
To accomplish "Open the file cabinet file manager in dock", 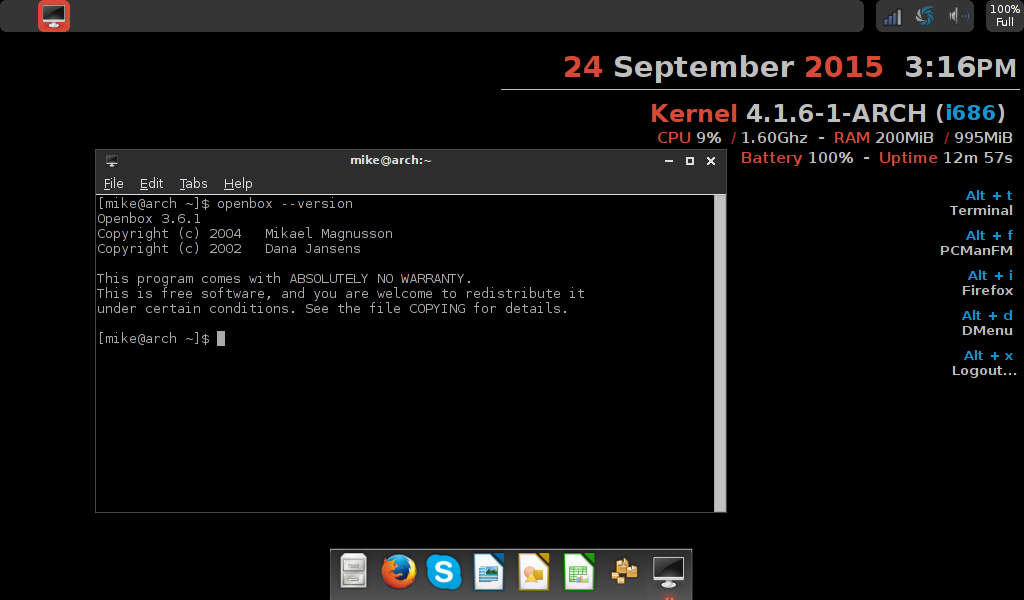I will [354, 572].
